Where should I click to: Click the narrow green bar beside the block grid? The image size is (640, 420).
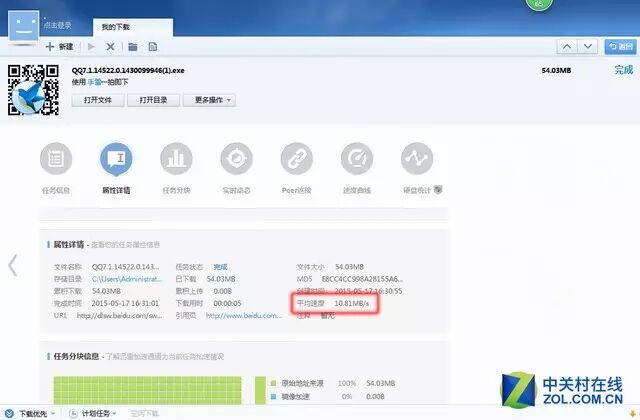[x=260, y=390]
